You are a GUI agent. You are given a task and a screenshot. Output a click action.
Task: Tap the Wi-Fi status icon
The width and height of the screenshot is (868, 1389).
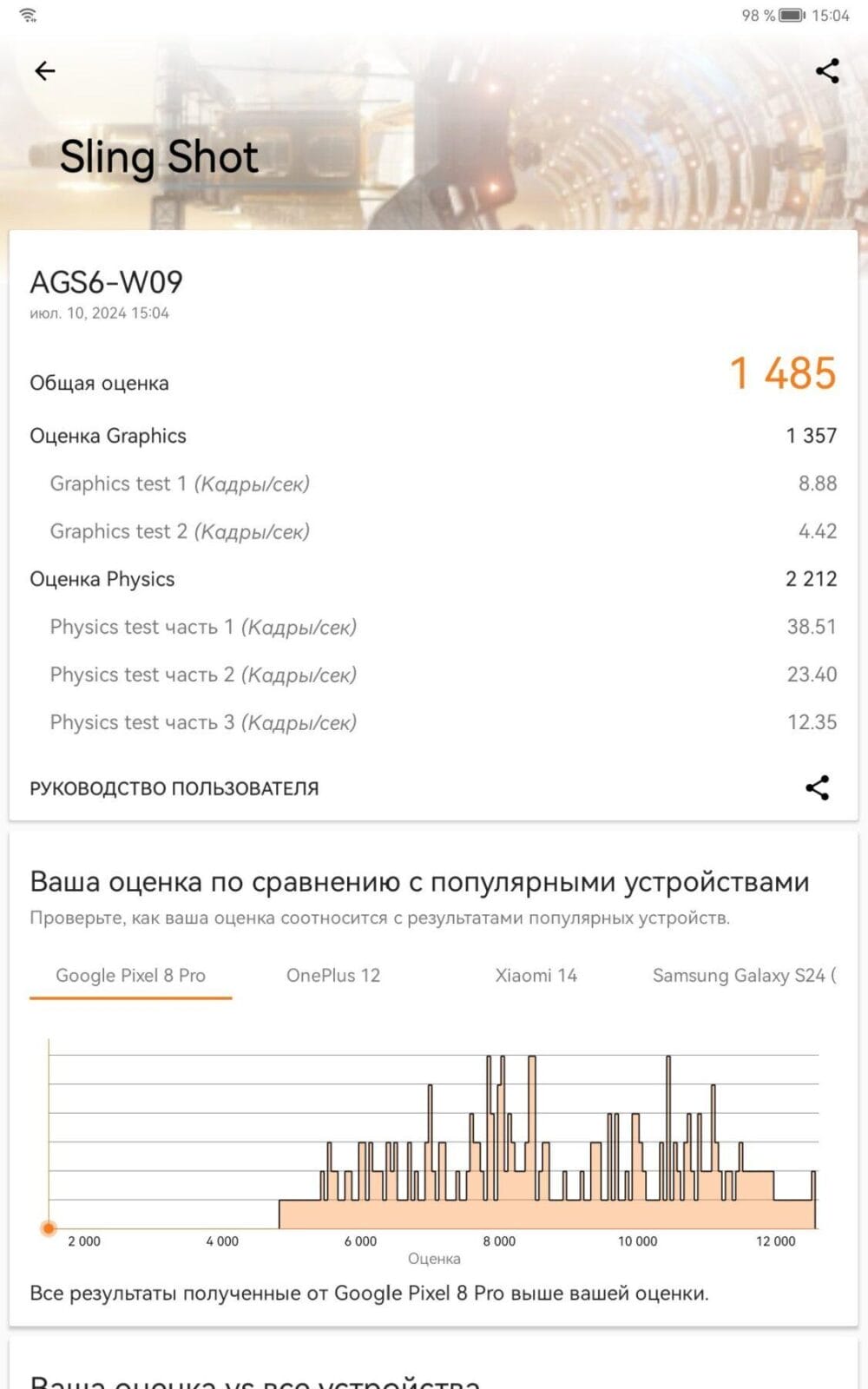(28, 15)
